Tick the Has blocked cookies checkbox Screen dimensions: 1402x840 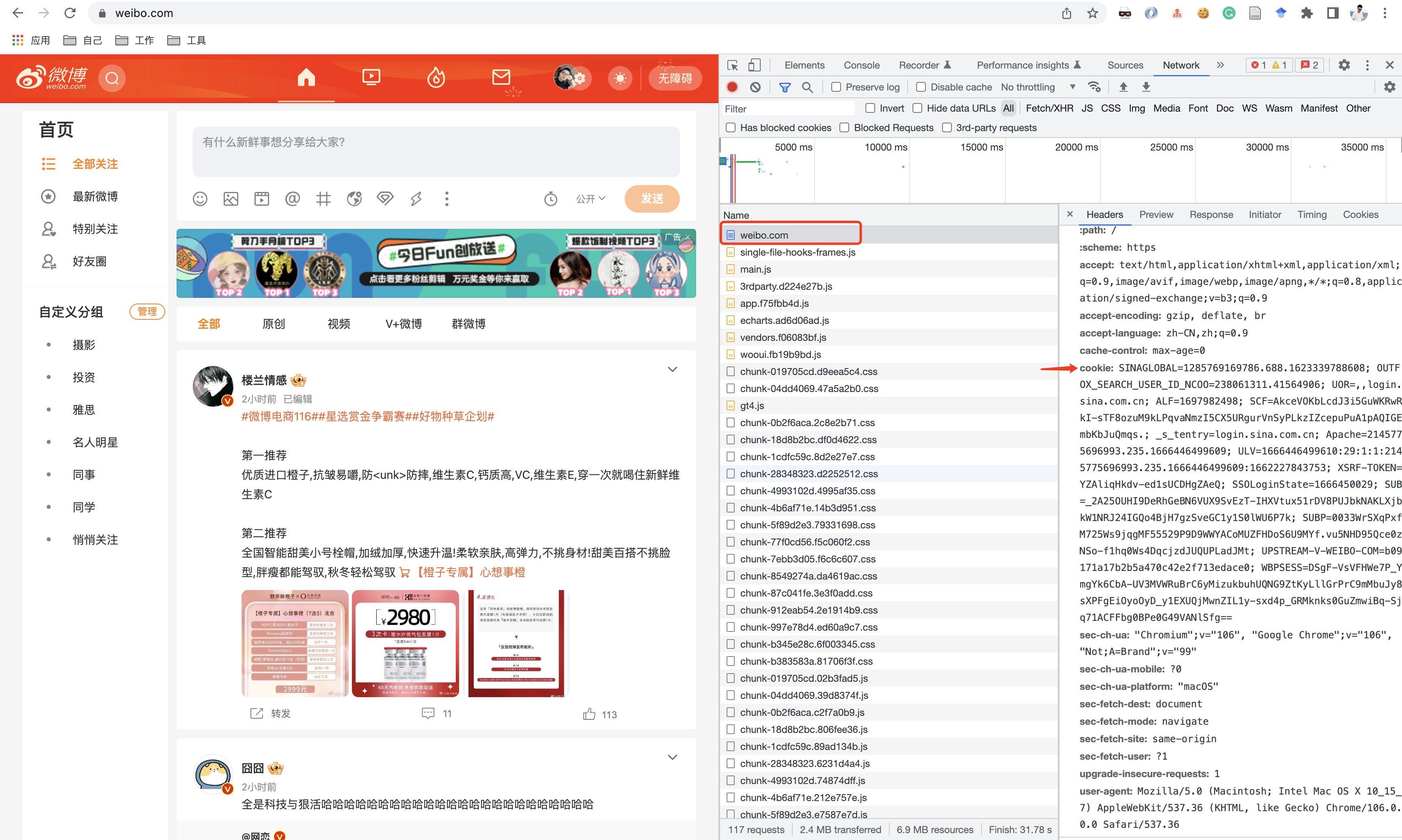coord(731,128)
